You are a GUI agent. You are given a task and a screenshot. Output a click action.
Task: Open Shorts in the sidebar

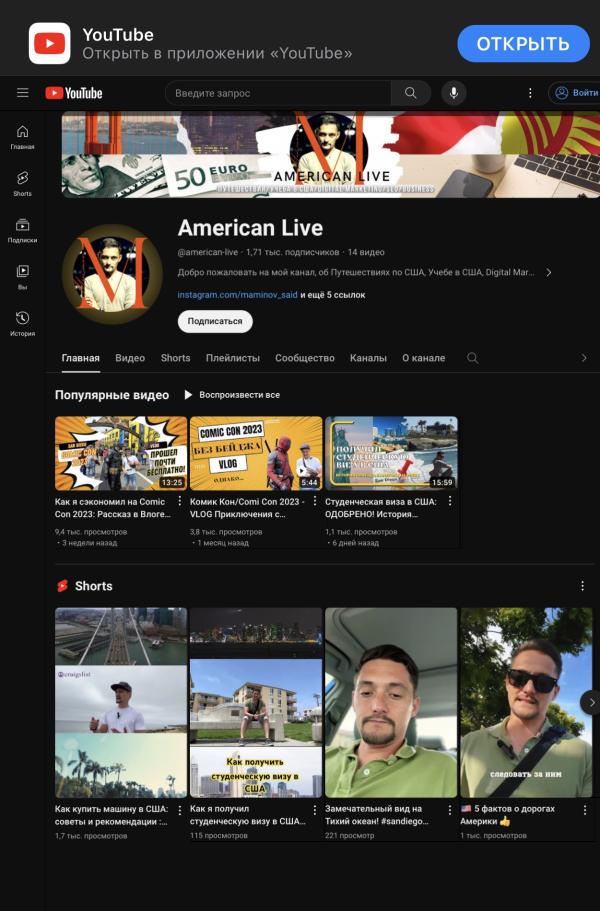coord(22,184)
